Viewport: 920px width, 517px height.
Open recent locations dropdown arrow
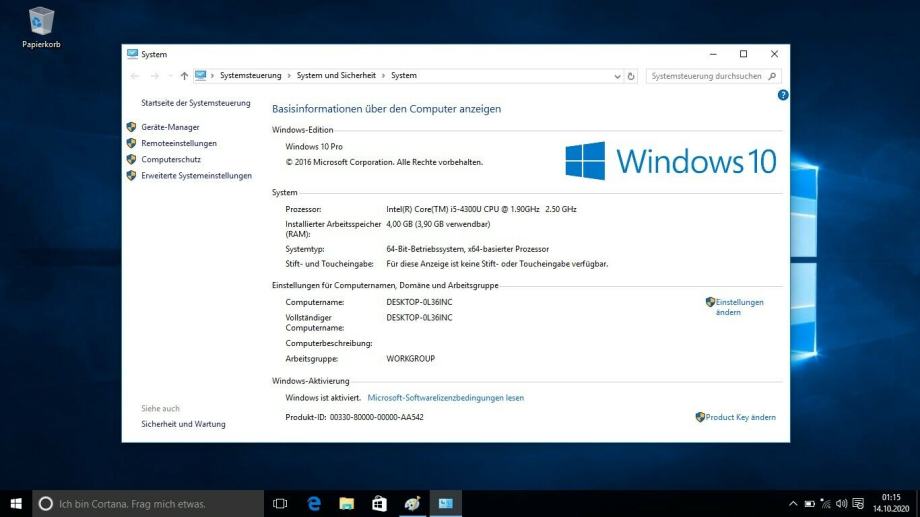[170, 76]
